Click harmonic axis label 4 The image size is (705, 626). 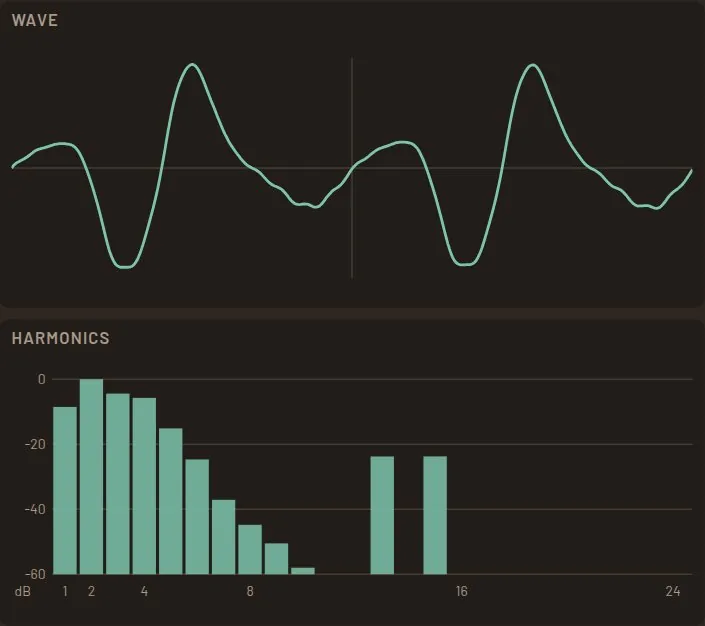coord(144,591)
